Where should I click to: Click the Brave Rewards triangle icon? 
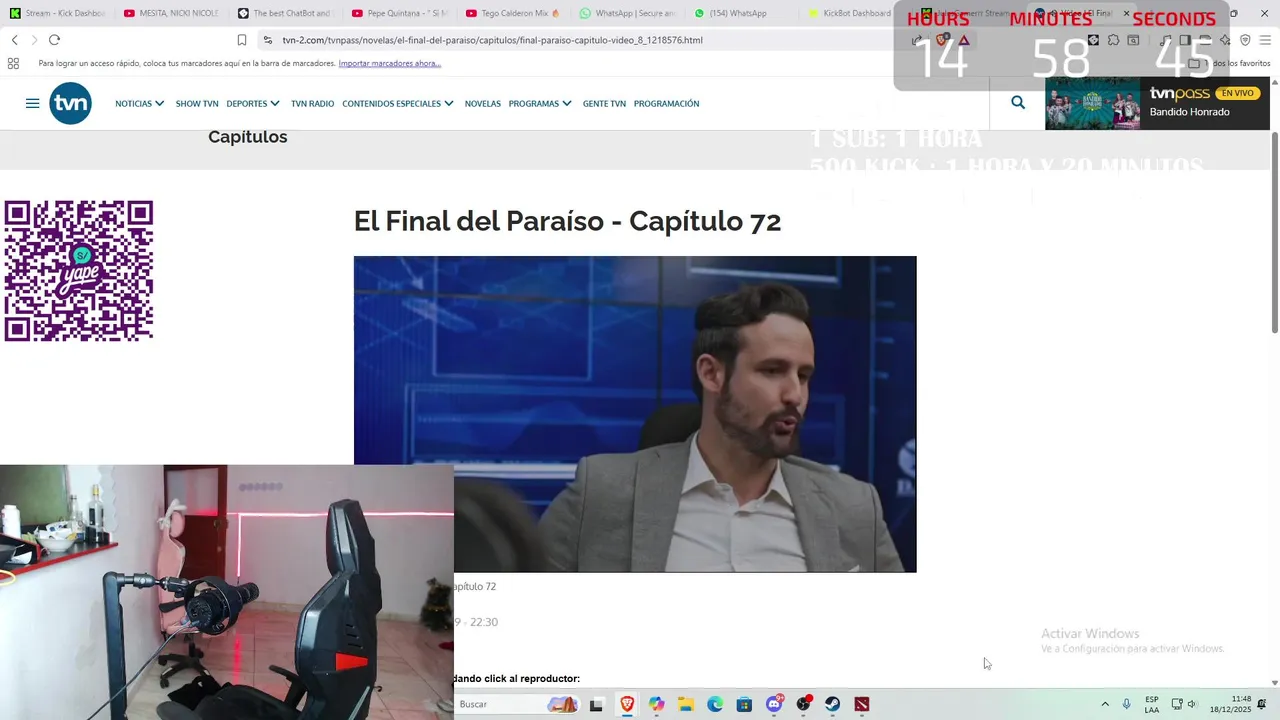964,40
